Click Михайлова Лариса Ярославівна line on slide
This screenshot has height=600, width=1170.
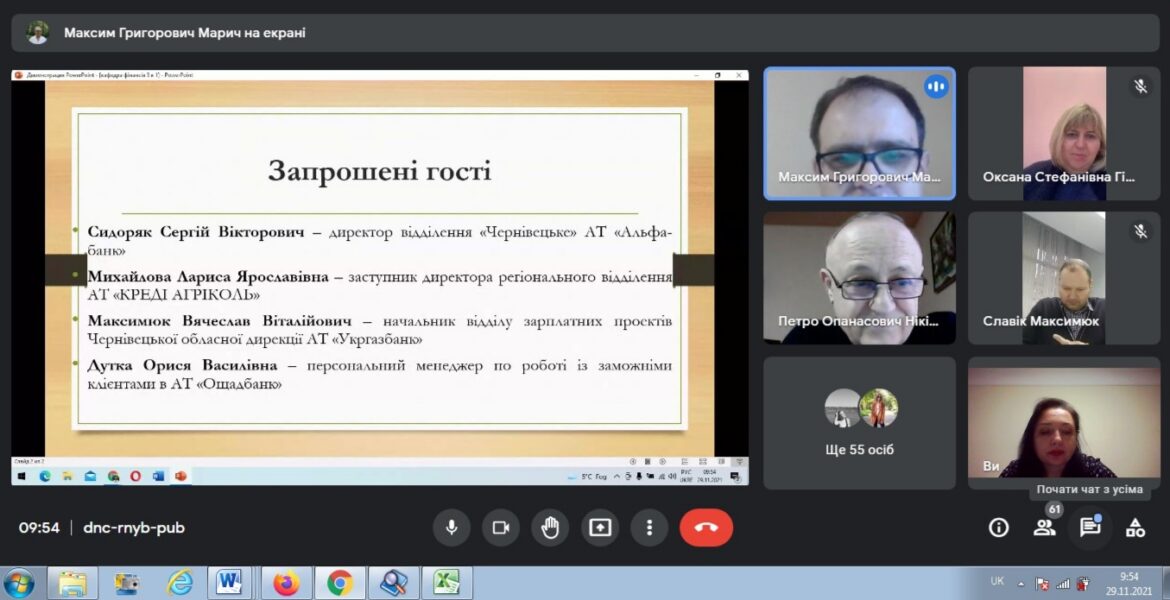coord(380,286)
